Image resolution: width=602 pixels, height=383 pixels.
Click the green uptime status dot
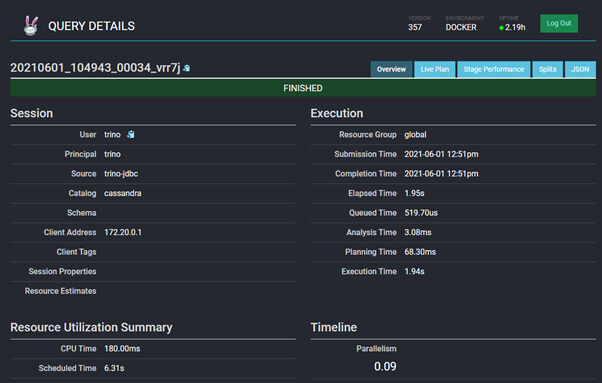coord(501,28)
